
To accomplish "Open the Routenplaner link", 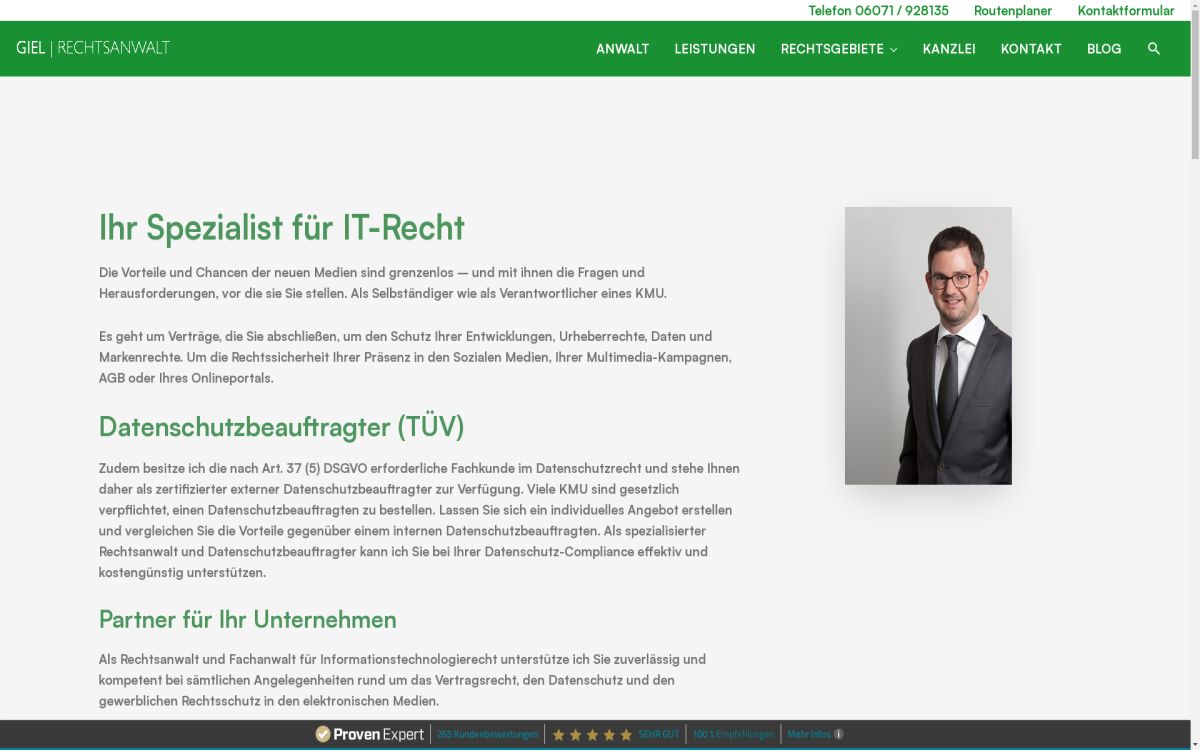I will 1013,11.
